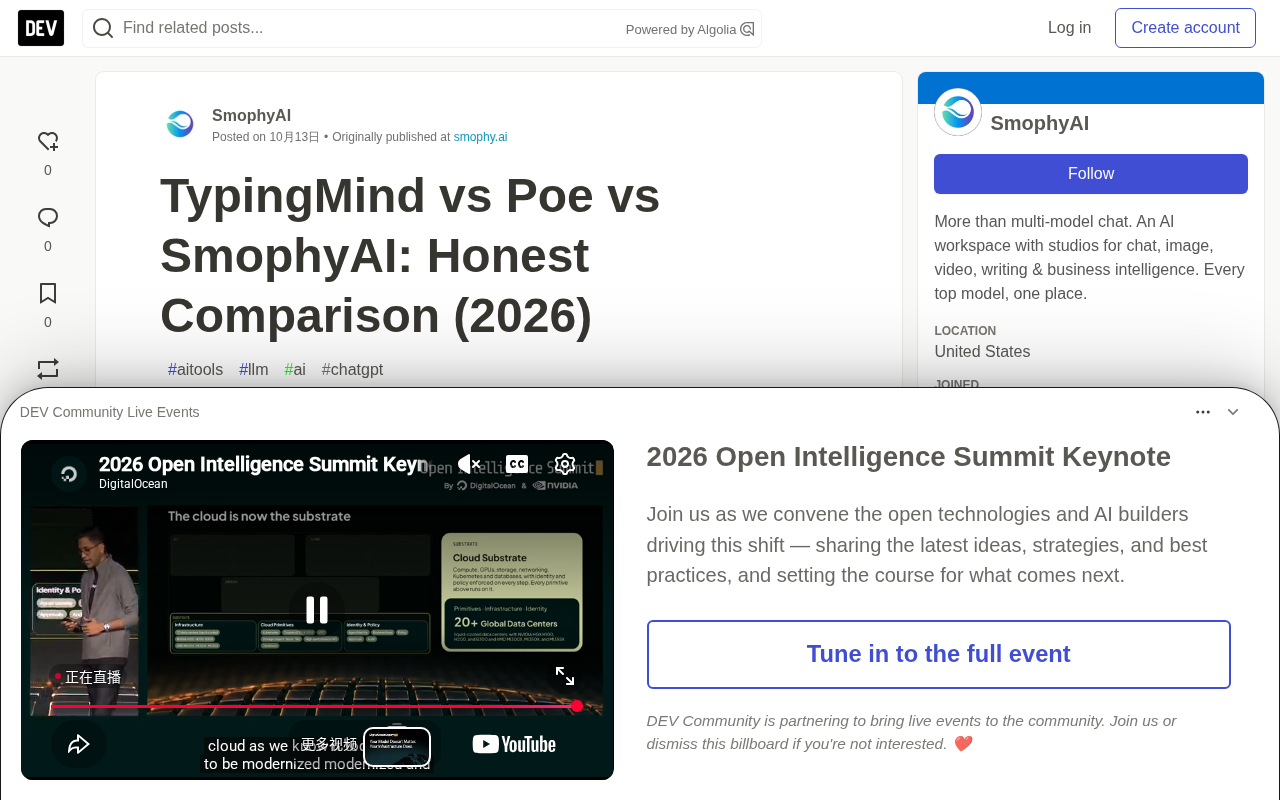Open the #llm tag
Screen dimensions: 1280x800
click(x=254, y=370)
